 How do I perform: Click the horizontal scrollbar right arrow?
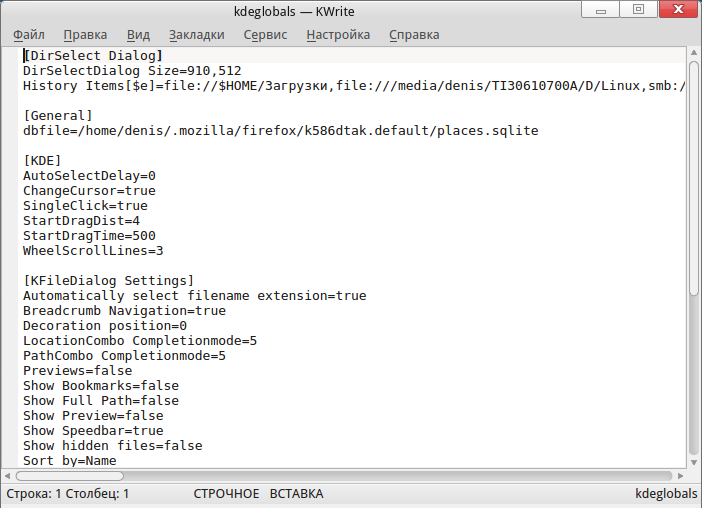click(x=681, y=476)
